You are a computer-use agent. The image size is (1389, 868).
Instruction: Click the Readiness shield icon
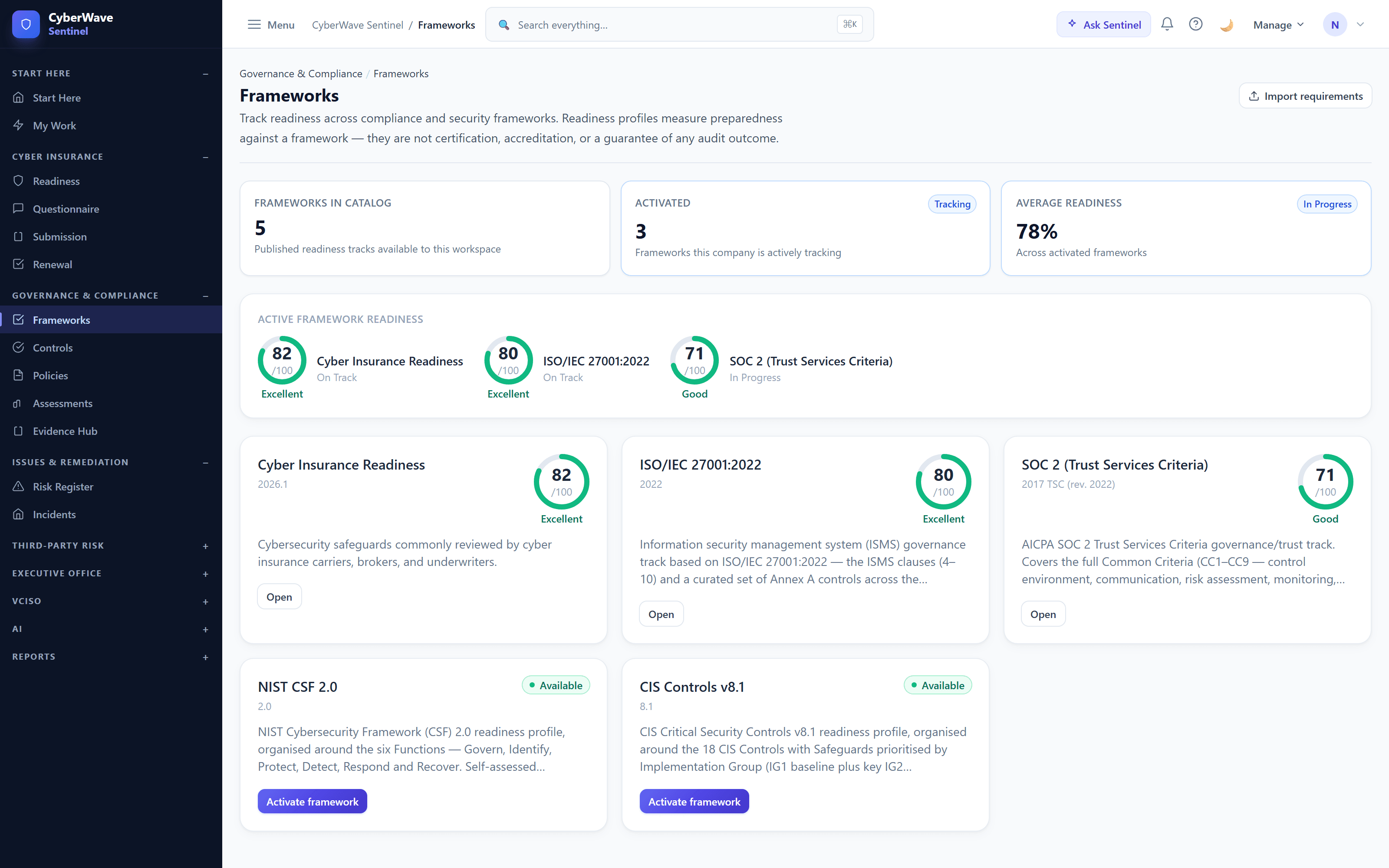click(x=18, y=181)
